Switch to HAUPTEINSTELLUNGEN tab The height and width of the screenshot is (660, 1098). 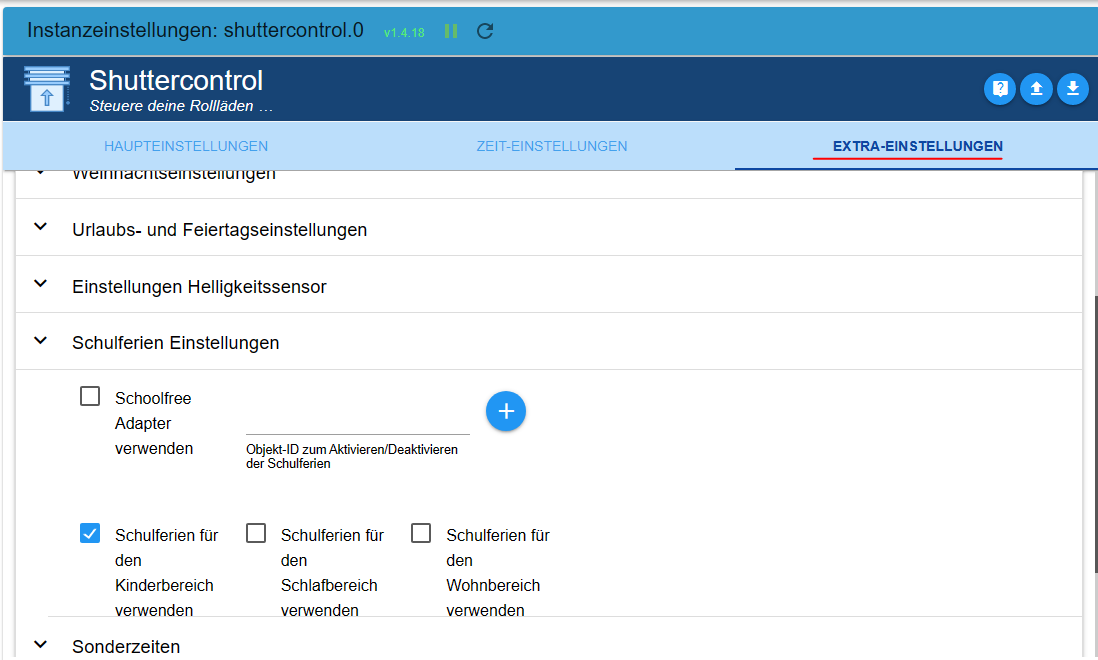coord(186,146)
